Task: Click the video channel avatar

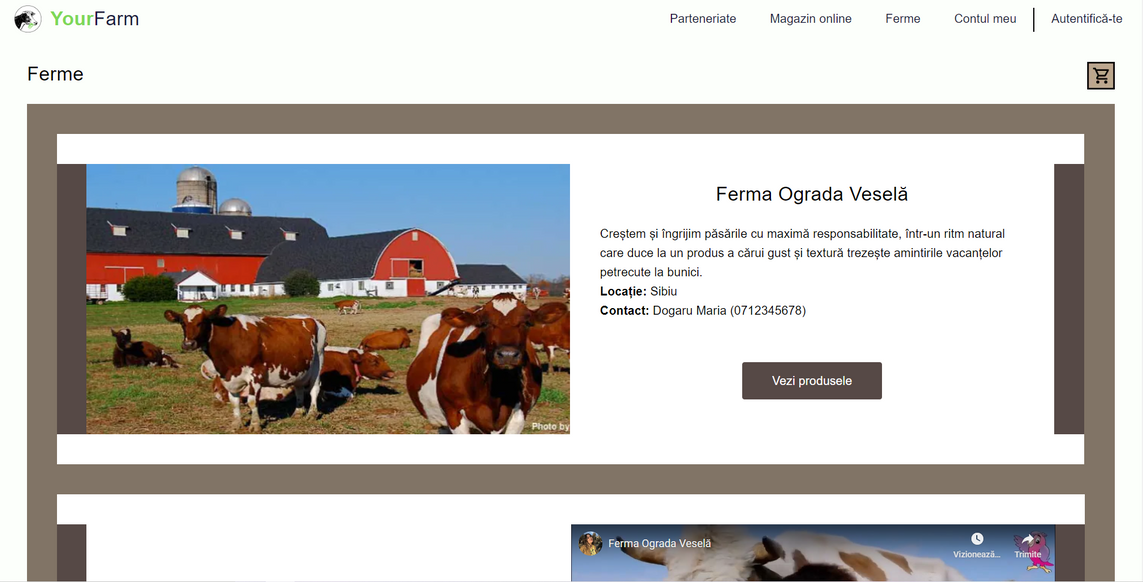Action: coord(590,543)
